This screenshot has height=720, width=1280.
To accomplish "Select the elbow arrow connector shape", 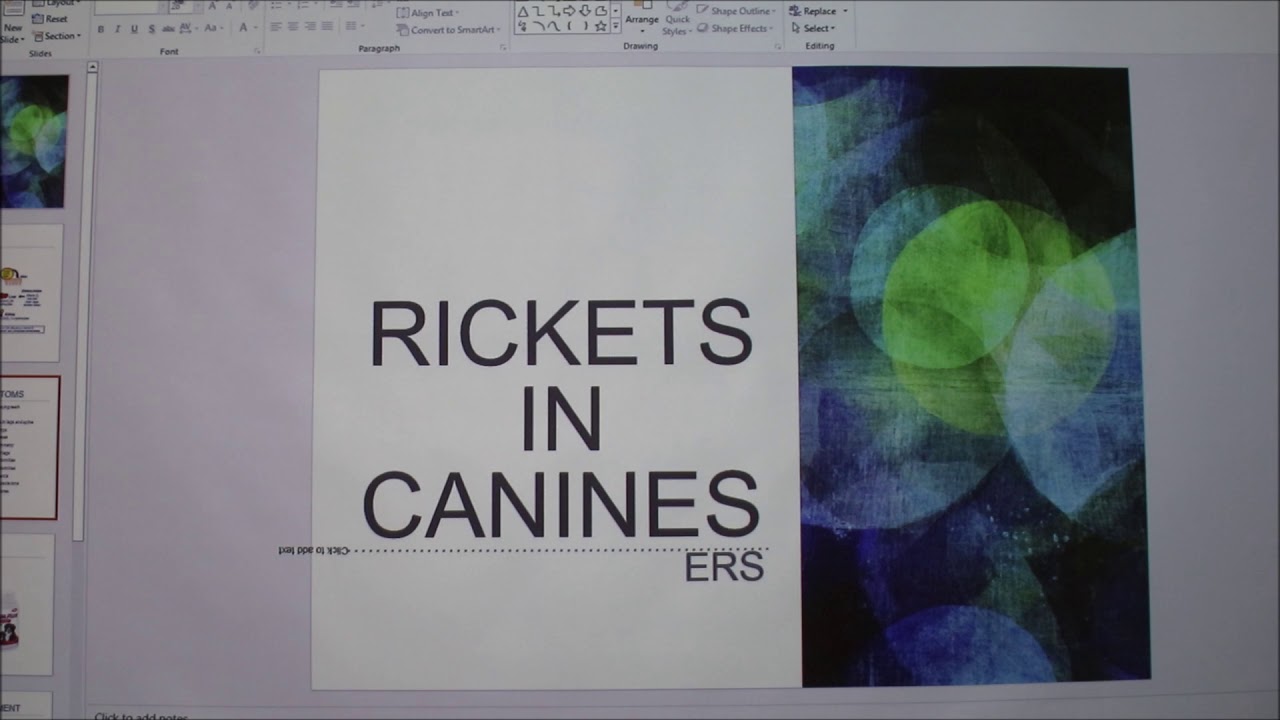I will coord(554,11).
